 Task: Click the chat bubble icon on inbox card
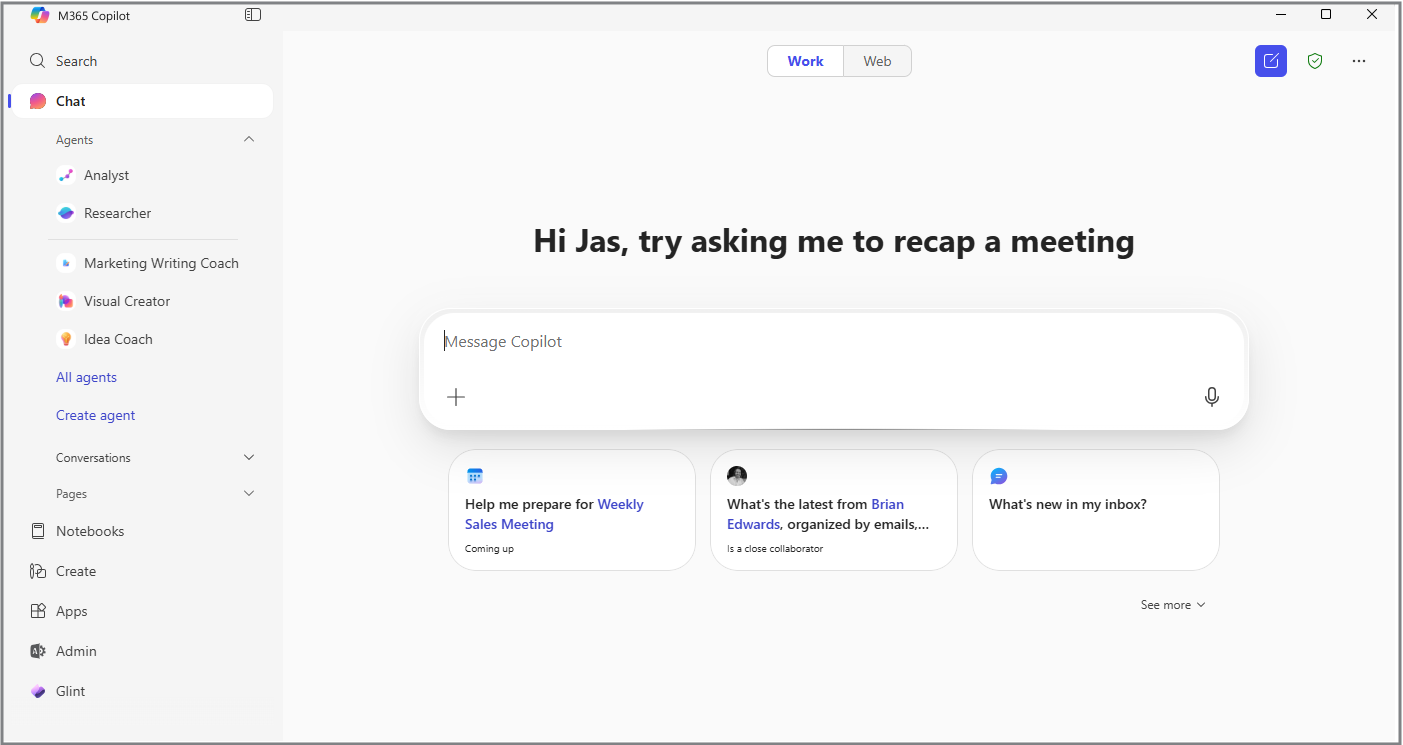point(998,476)
